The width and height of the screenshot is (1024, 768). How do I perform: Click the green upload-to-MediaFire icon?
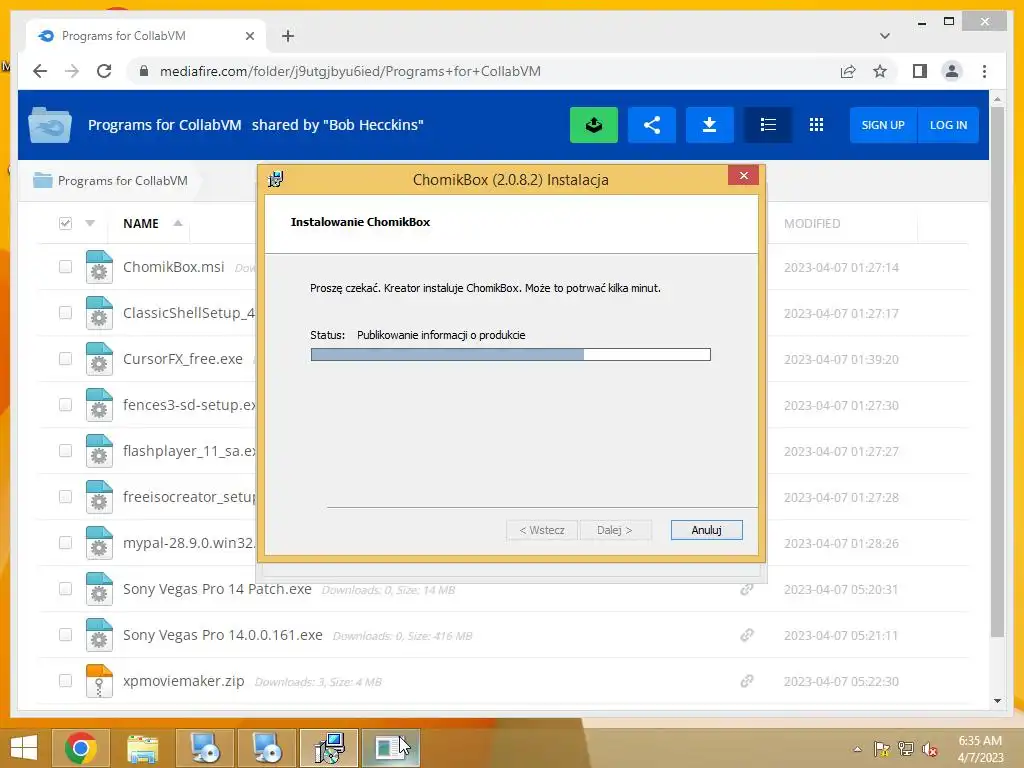point(594,125)
